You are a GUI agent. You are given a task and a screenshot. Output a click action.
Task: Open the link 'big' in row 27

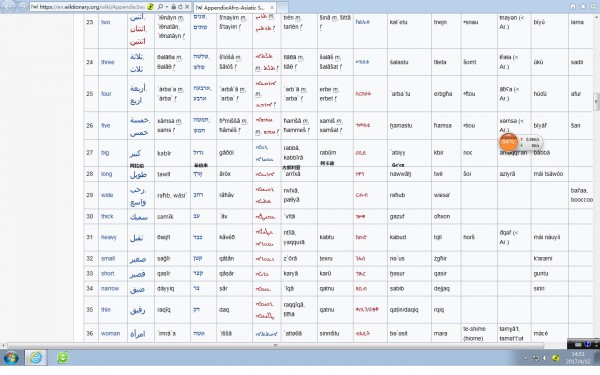point(105,153)
